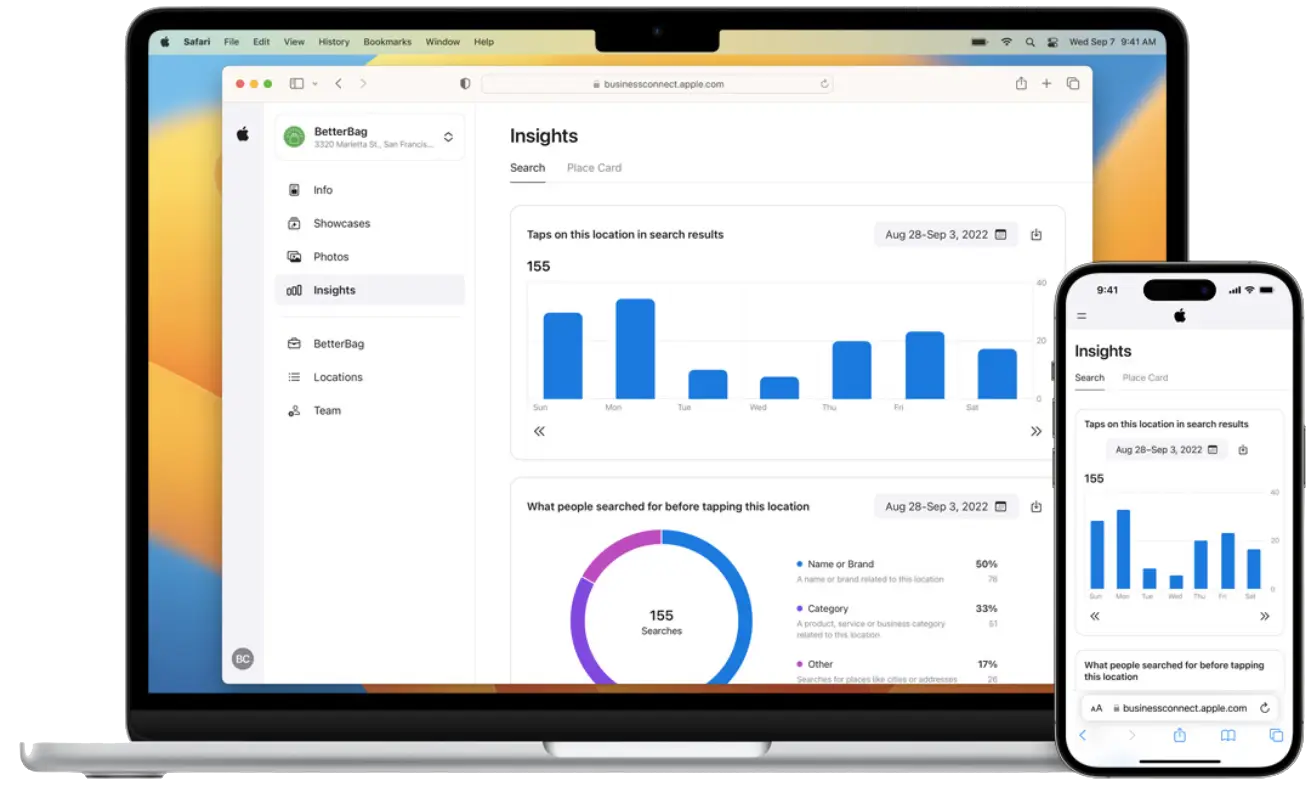Click the BC user avatar in sidebar
The width and height of the screenshot is (1316, 788).
tap(242, 658)
